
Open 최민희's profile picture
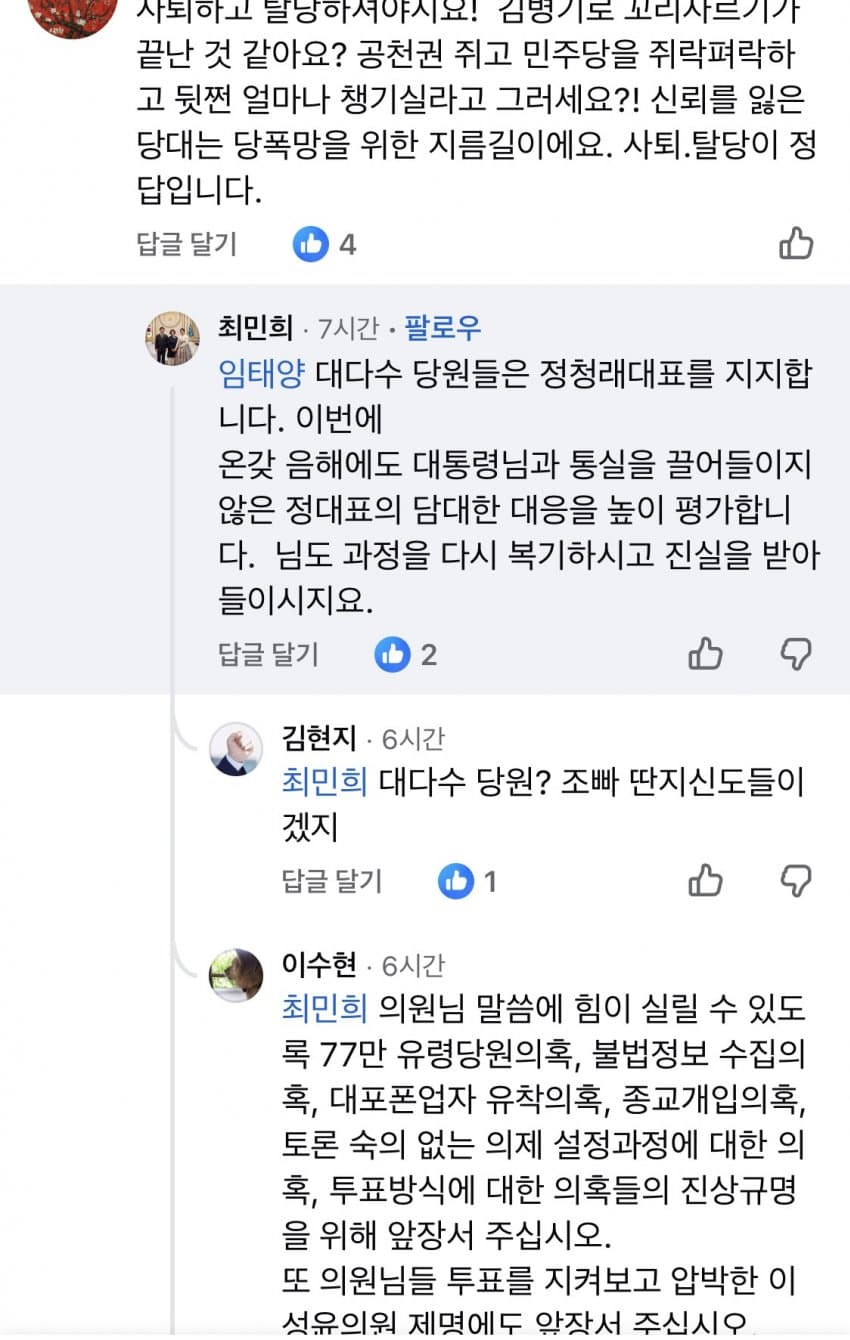coord(172,338)
